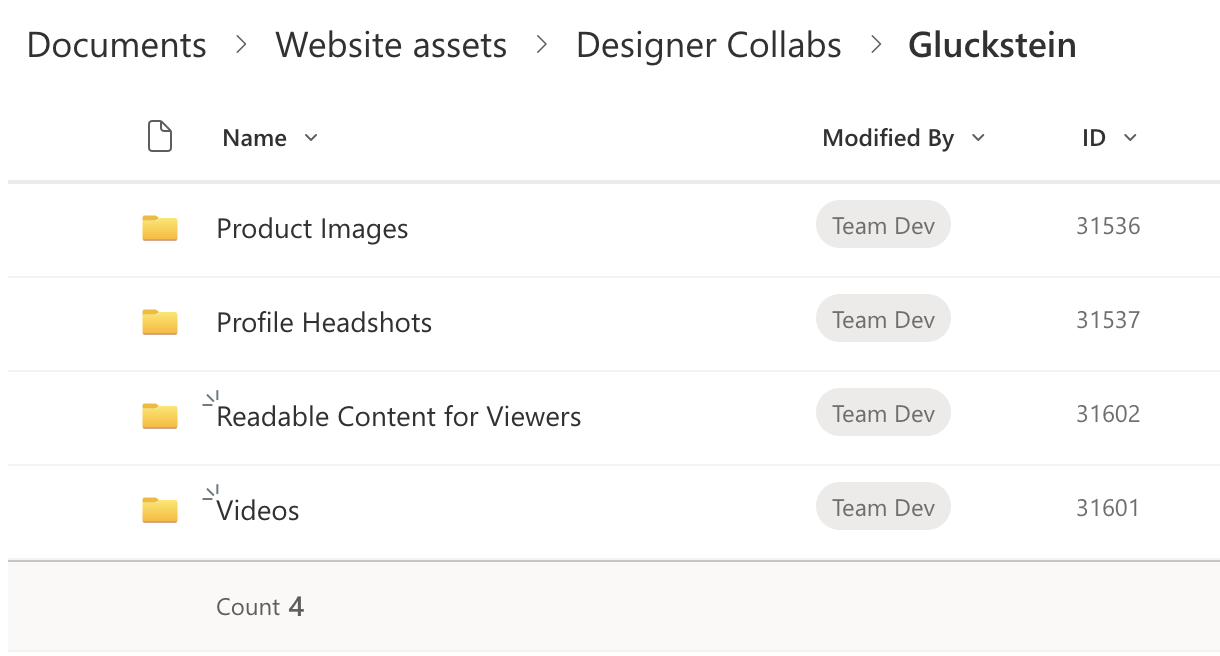
Task: Click the Gluckstein breadcrumb title
Action: click(x=992, y=45)
